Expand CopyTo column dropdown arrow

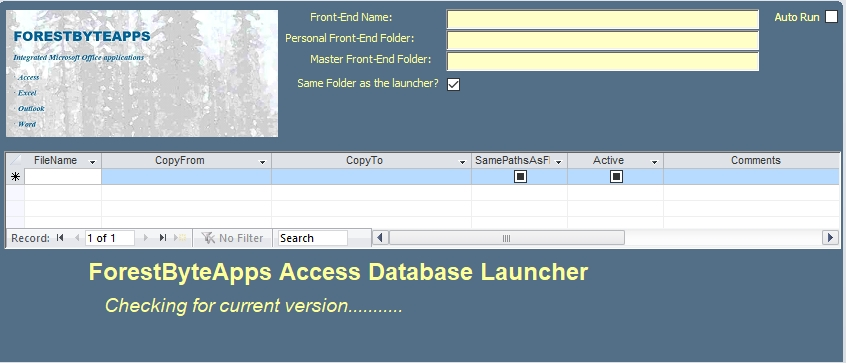[x=462, y=161]
